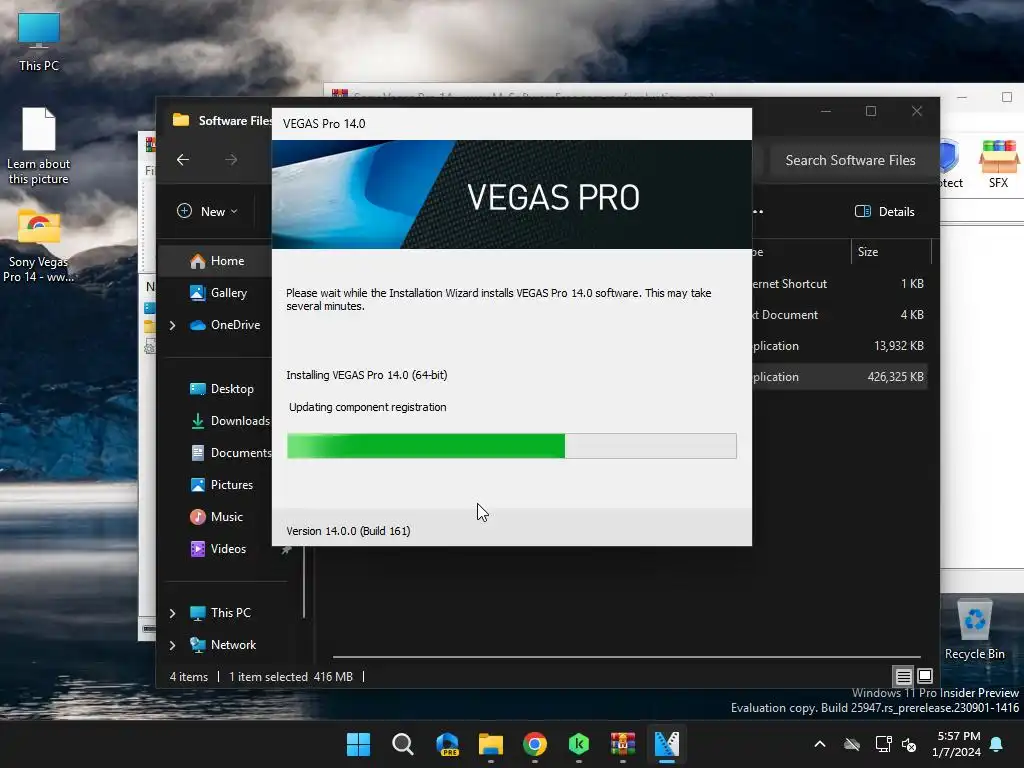The height and width of the screenshot is (768, 1024).
Task: Open Google Chrome from taskbar
Action: tap(535, 744)
